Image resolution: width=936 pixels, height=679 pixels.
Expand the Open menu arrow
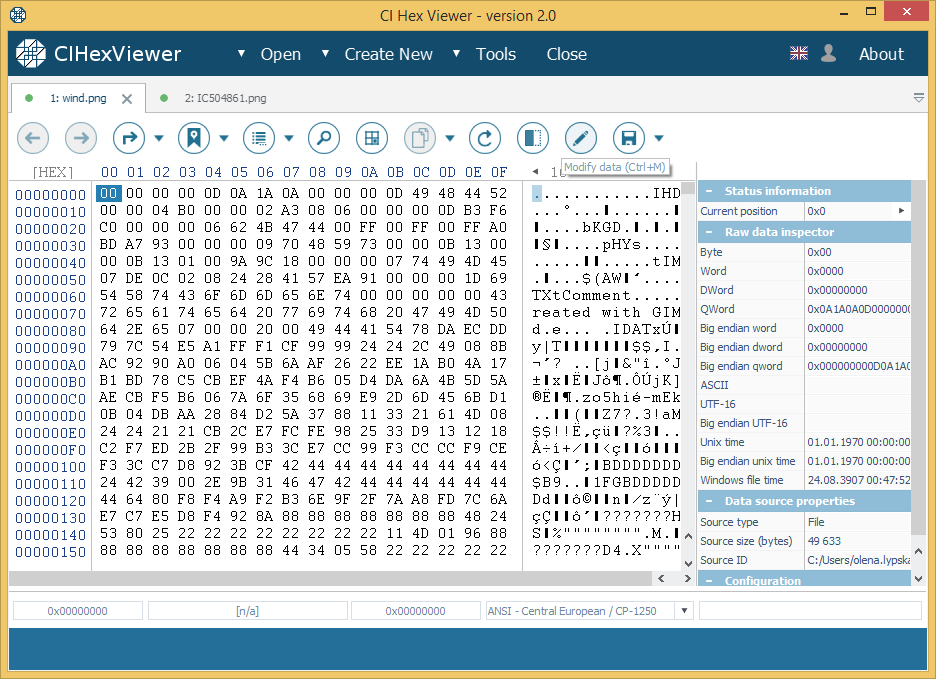(x=241, y=53)
